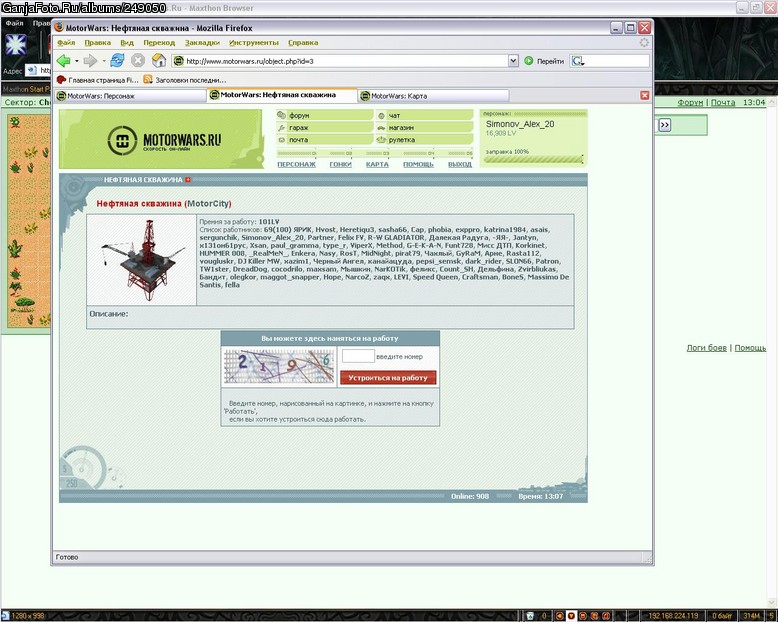The width and height of the screenshot is (778, 622).
Task: Expand the double-arrow button in Maxthon page
Action: tap(664, 125)
